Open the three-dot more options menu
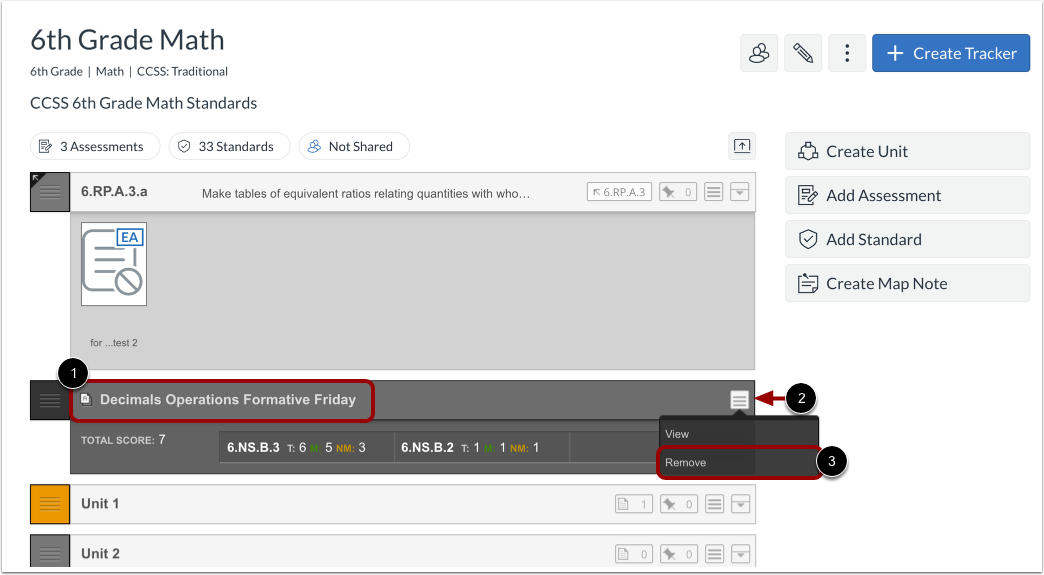The height and width of the screenshot is (575, 1044). click(847, 53)
